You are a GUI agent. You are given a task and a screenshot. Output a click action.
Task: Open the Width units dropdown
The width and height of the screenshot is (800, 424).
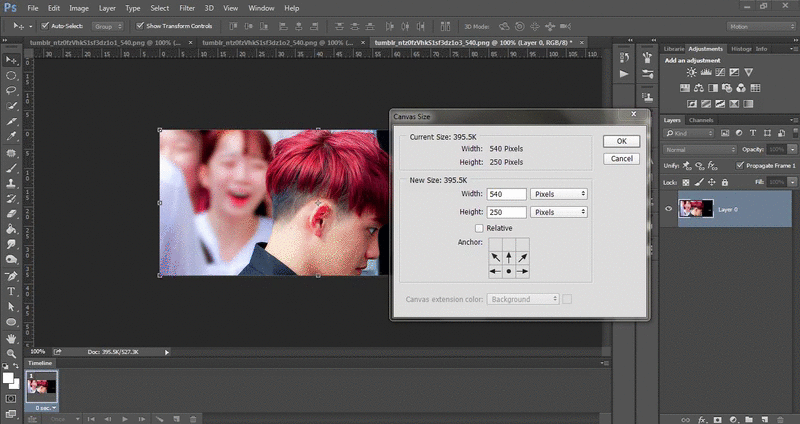coord(558,194)
